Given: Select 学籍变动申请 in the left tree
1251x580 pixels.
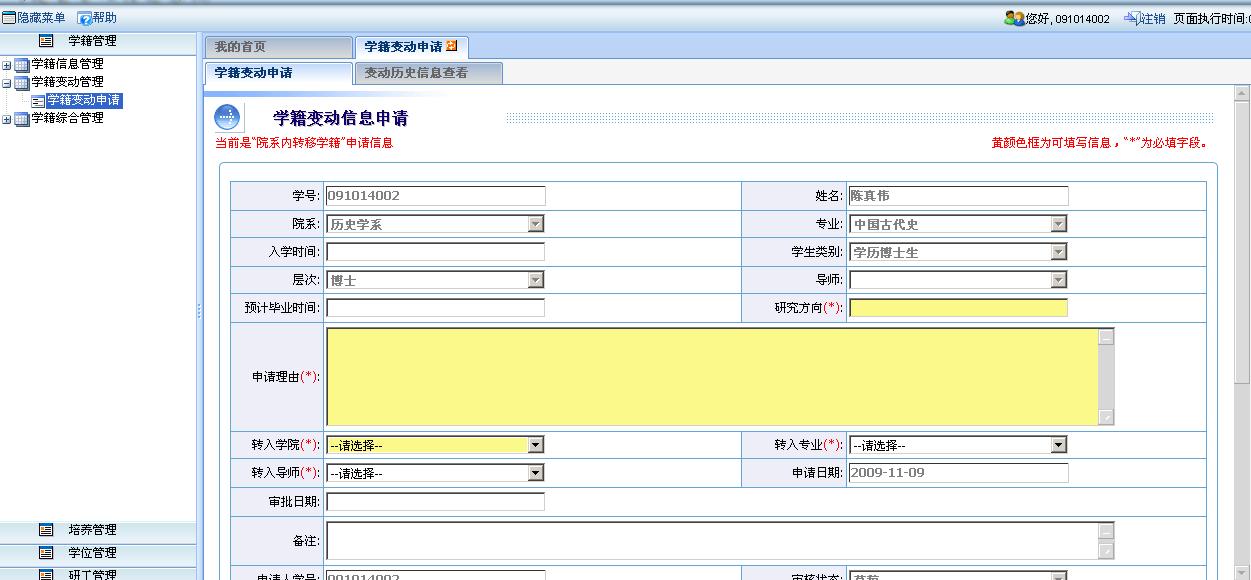Looking at the screenshot, I should click(83, 100).
